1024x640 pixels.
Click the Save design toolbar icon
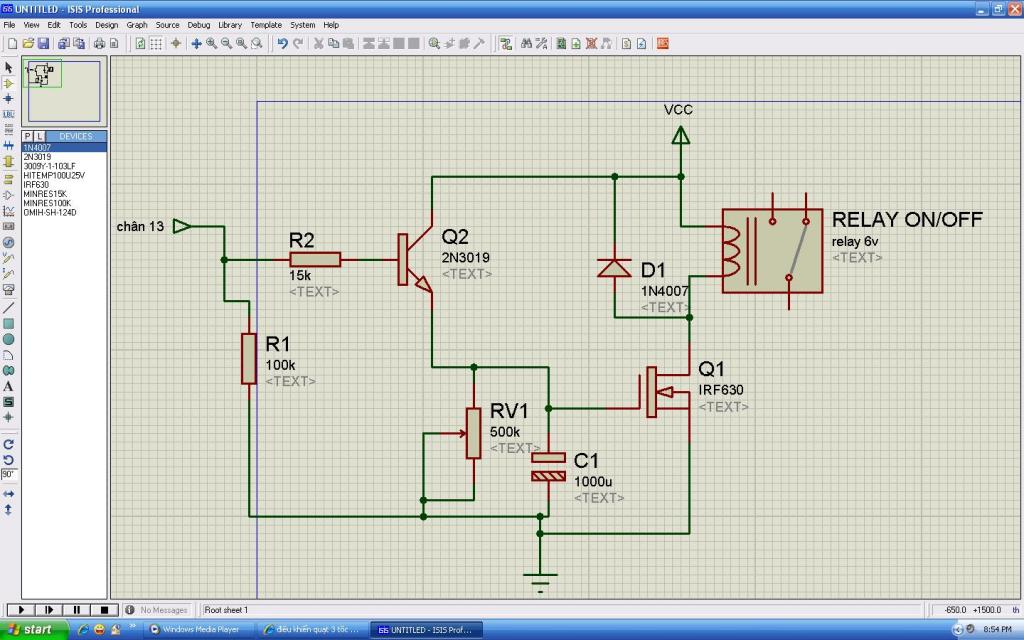(x=43, y=44)
